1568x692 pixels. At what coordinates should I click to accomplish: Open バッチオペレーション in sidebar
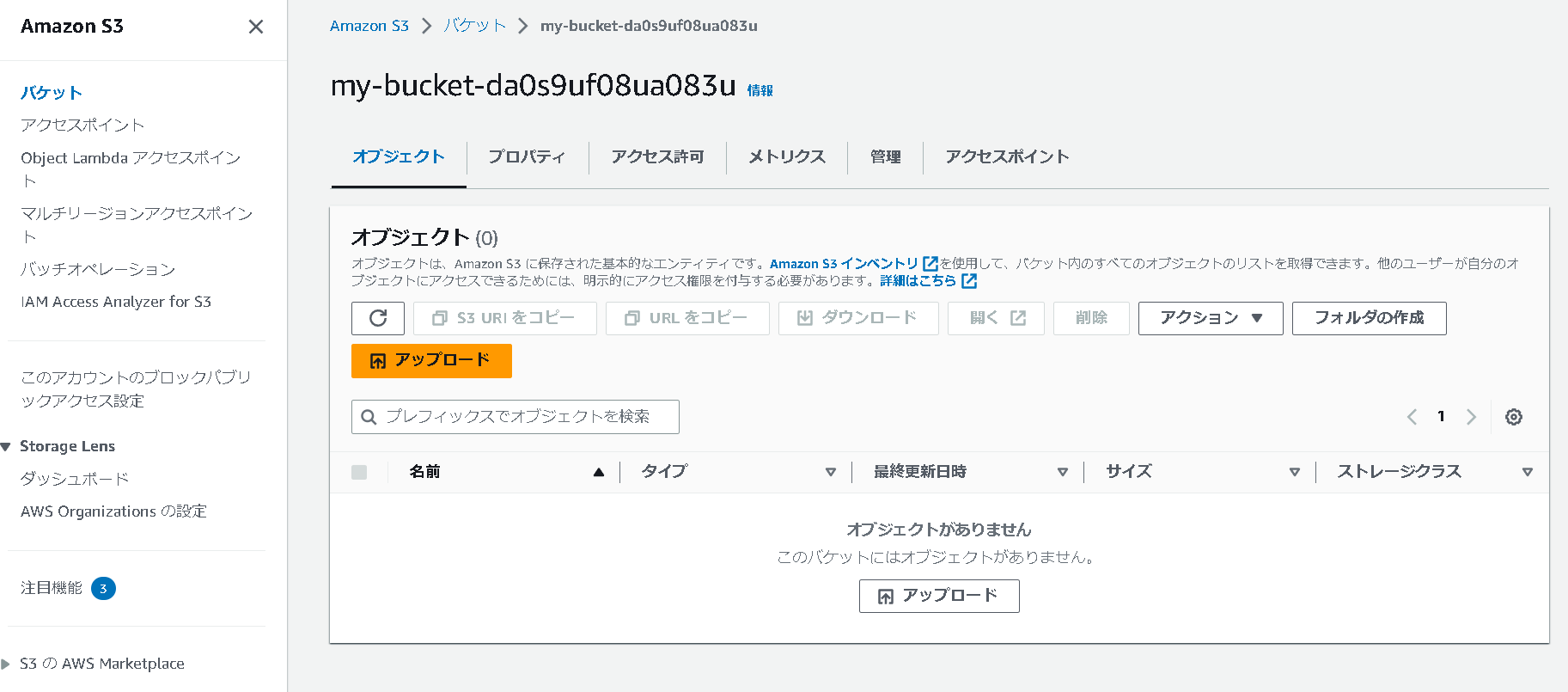[98, 270]
